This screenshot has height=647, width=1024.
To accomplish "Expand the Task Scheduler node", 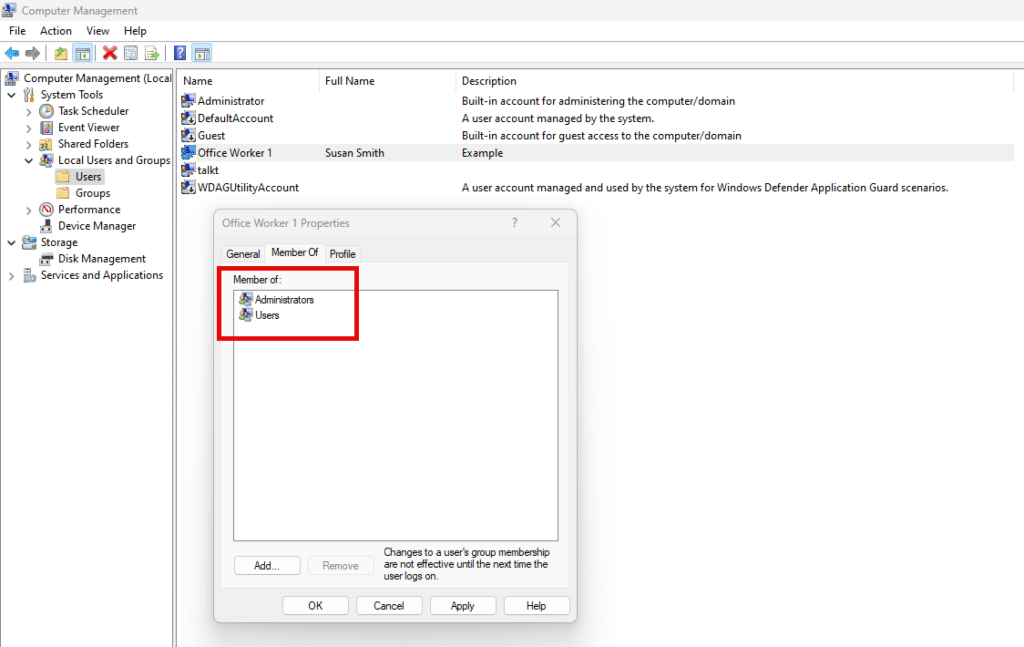I will 29,112.
